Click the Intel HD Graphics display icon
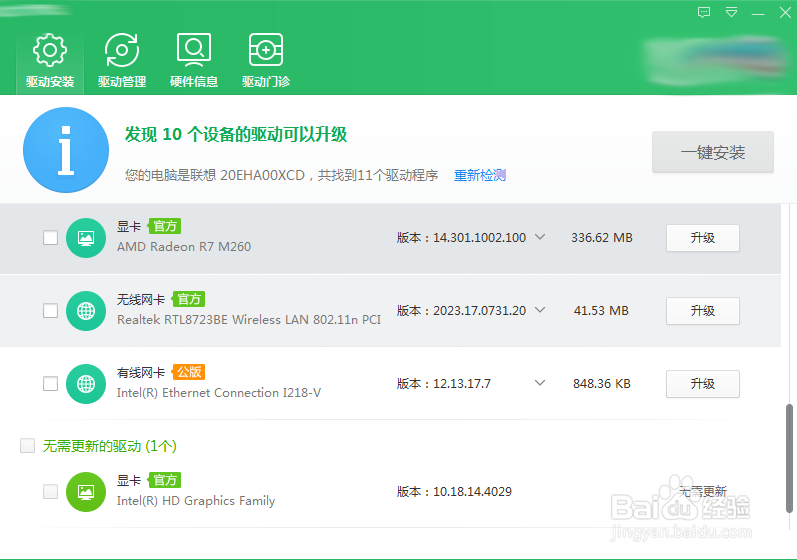Image resolution: width=797 pixels, height=560 pixels. coord(86,492)
